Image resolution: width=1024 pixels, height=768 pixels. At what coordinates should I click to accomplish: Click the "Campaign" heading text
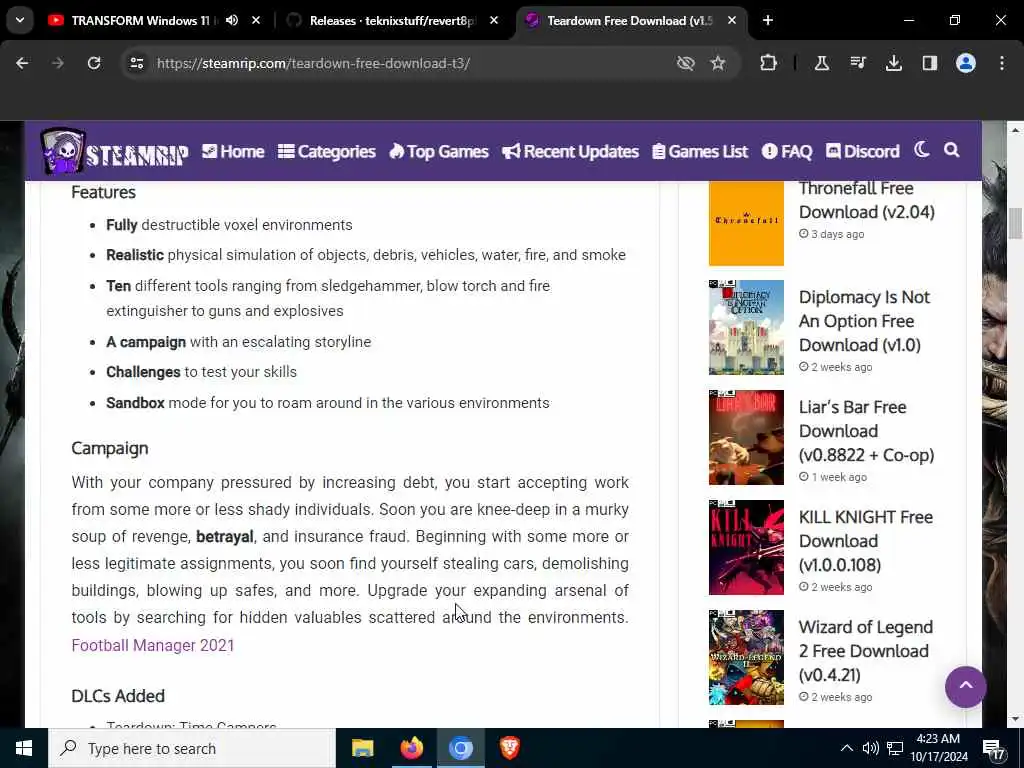coord(110,449)
